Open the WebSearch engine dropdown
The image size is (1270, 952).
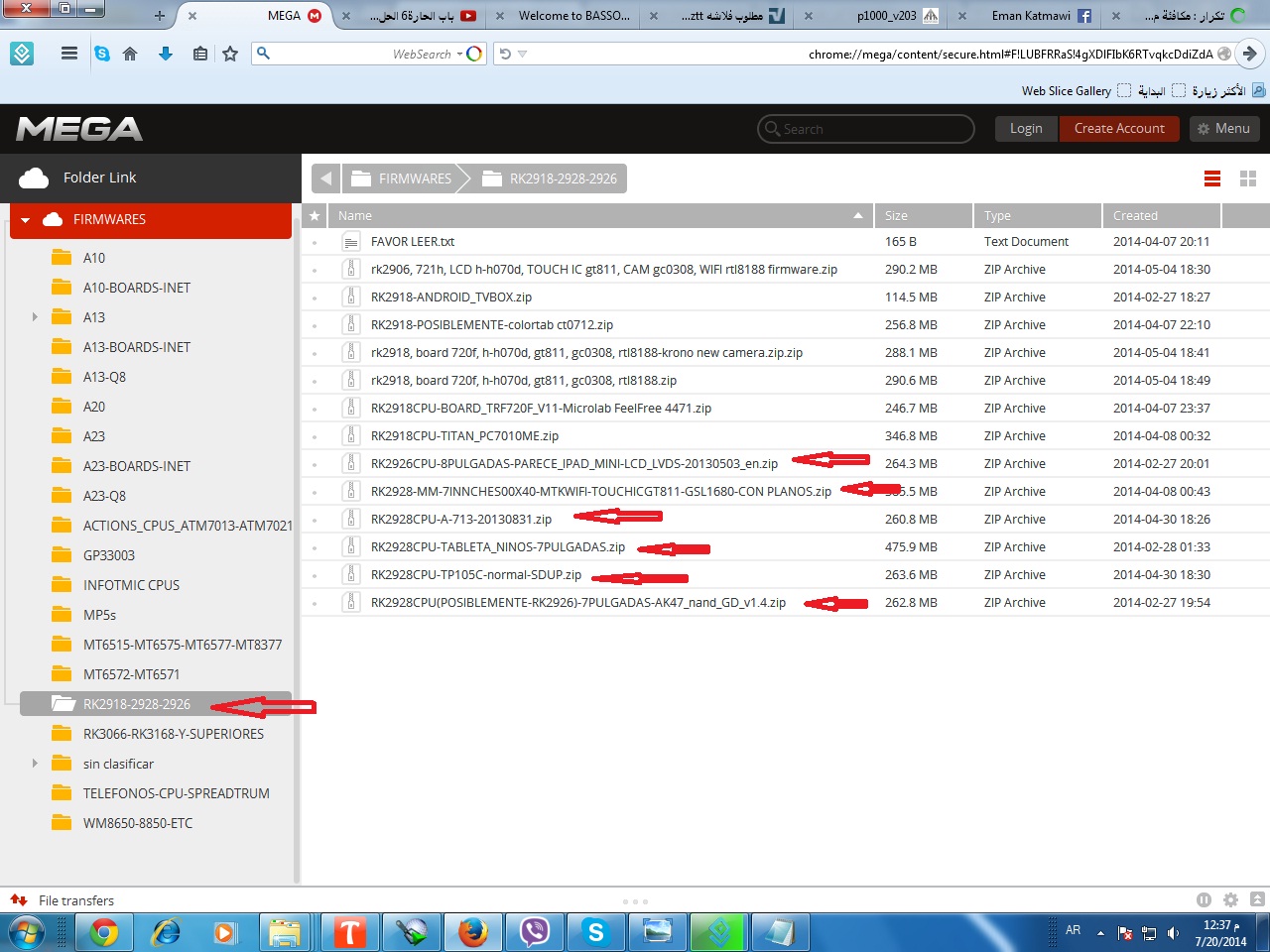[x=459, y=54]
